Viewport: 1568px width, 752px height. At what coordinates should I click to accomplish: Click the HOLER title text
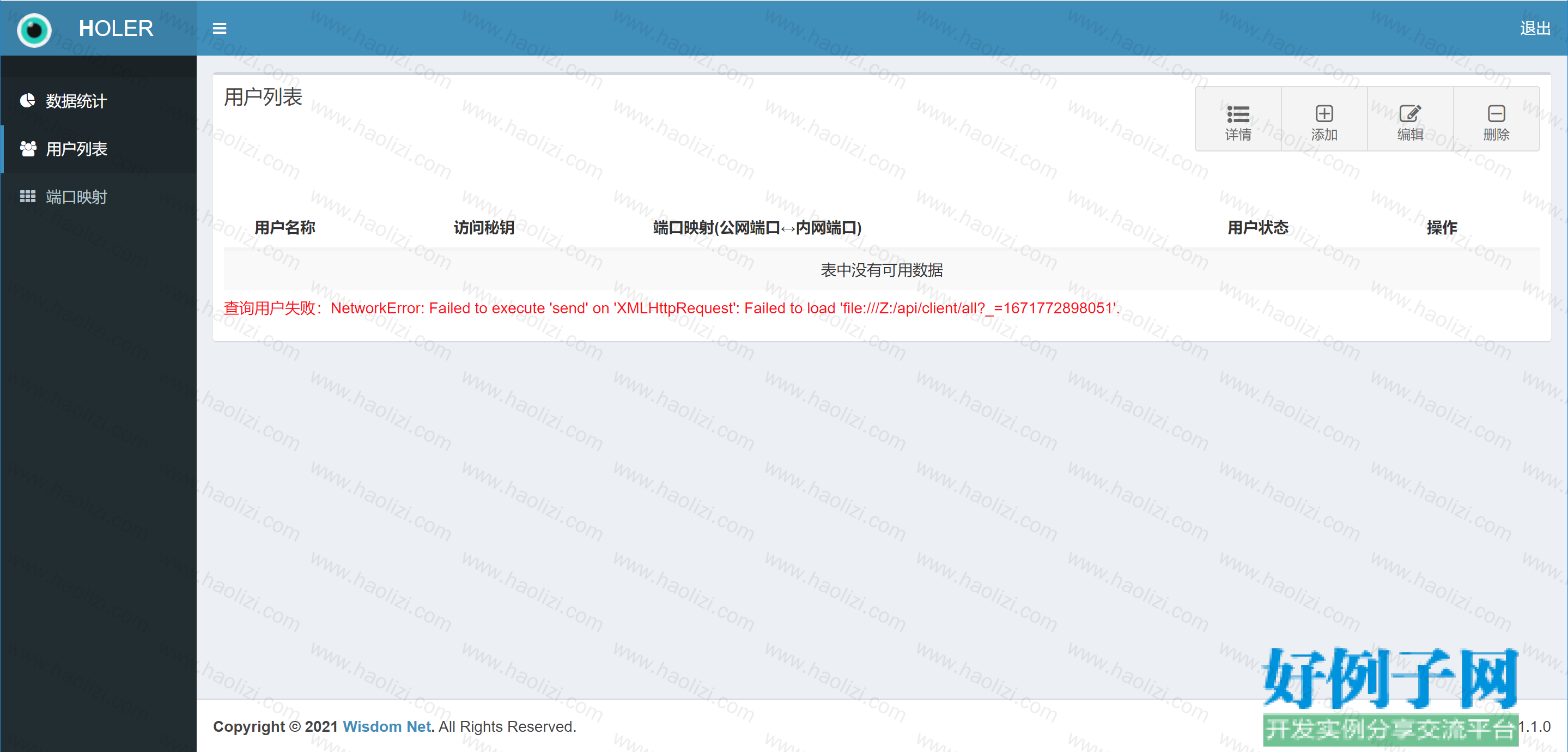[x=116, y=29]
